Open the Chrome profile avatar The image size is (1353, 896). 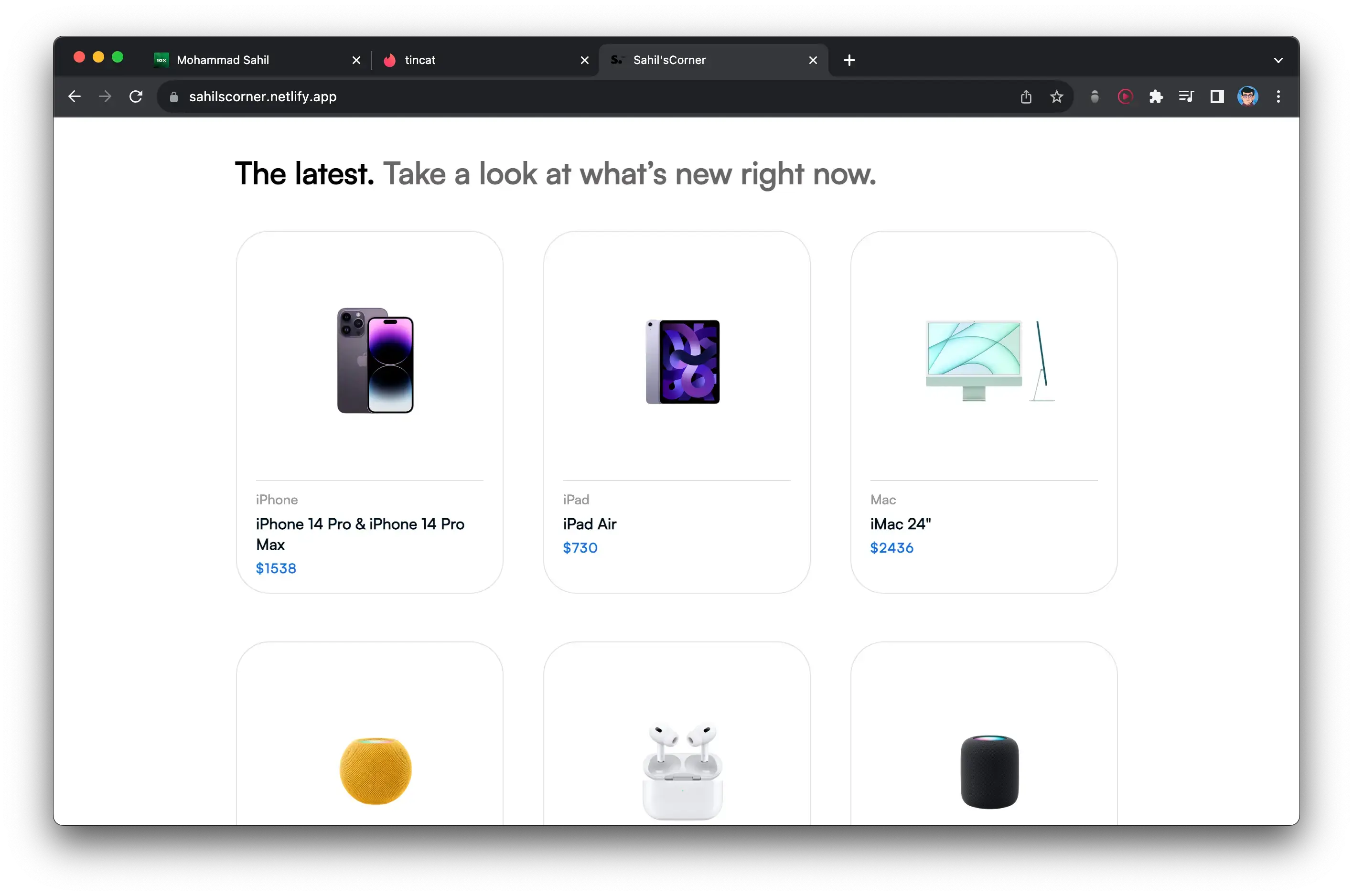click(x=1248, y=96)
